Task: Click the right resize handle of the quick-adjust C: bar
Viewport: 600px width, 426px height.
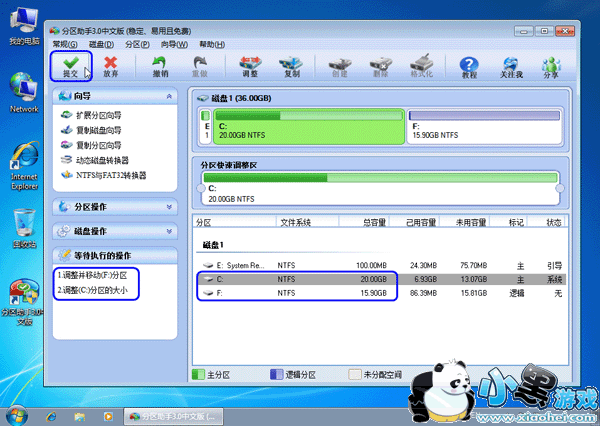Action: tap(560, 188)
